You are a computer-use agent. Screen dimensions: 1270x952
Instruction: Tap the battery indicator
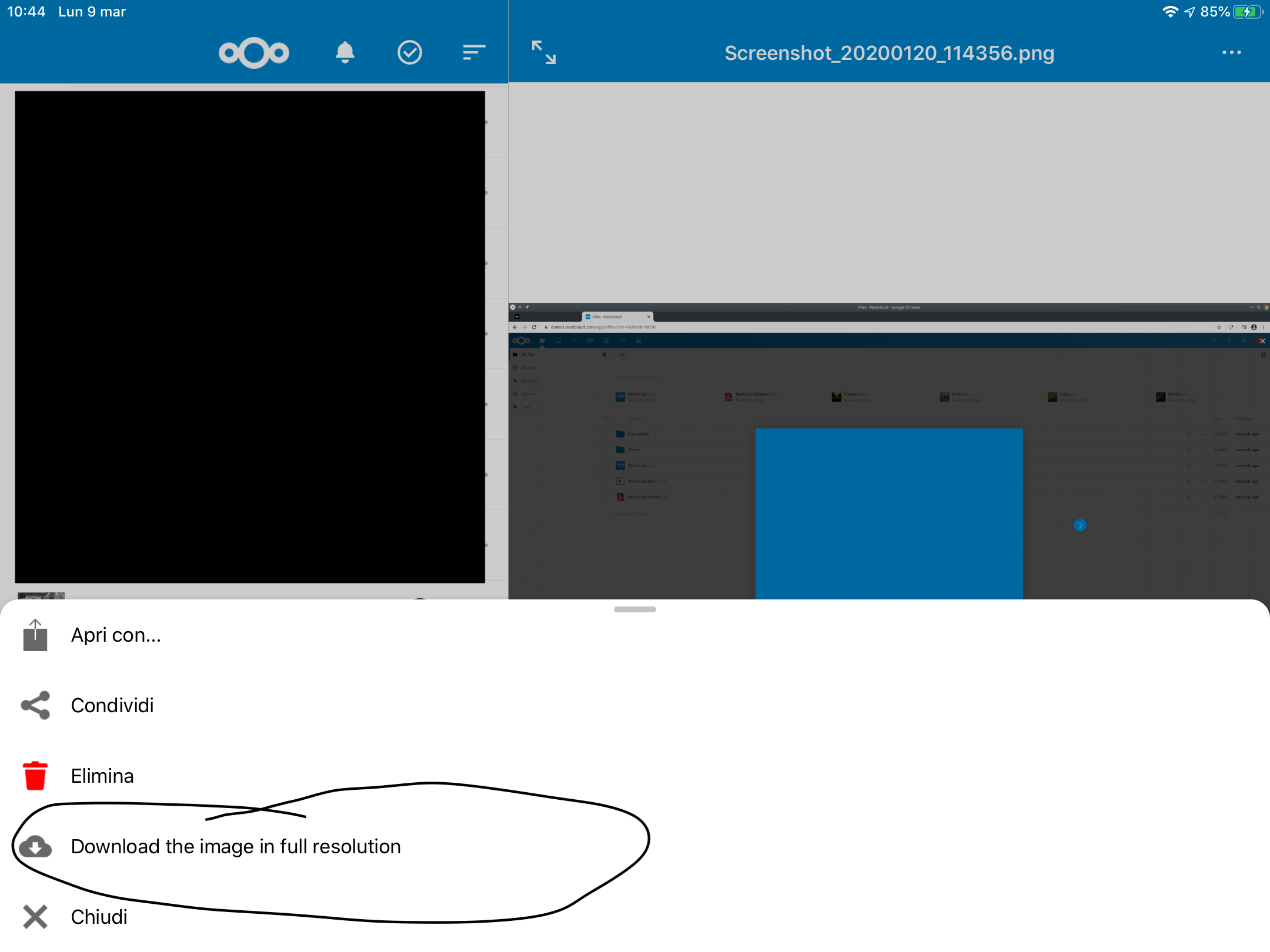[x=1248, y=12]
